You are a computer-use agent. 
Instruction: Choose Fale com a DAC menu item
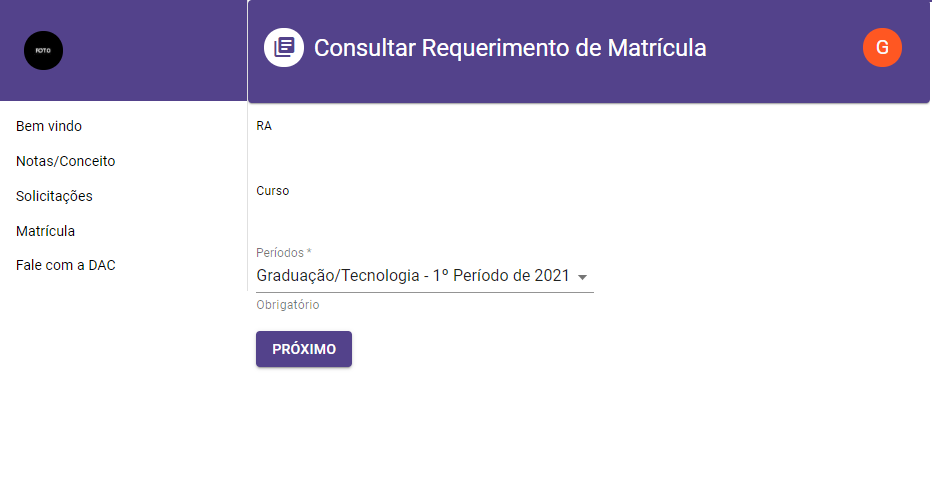(x=65, y=265)
